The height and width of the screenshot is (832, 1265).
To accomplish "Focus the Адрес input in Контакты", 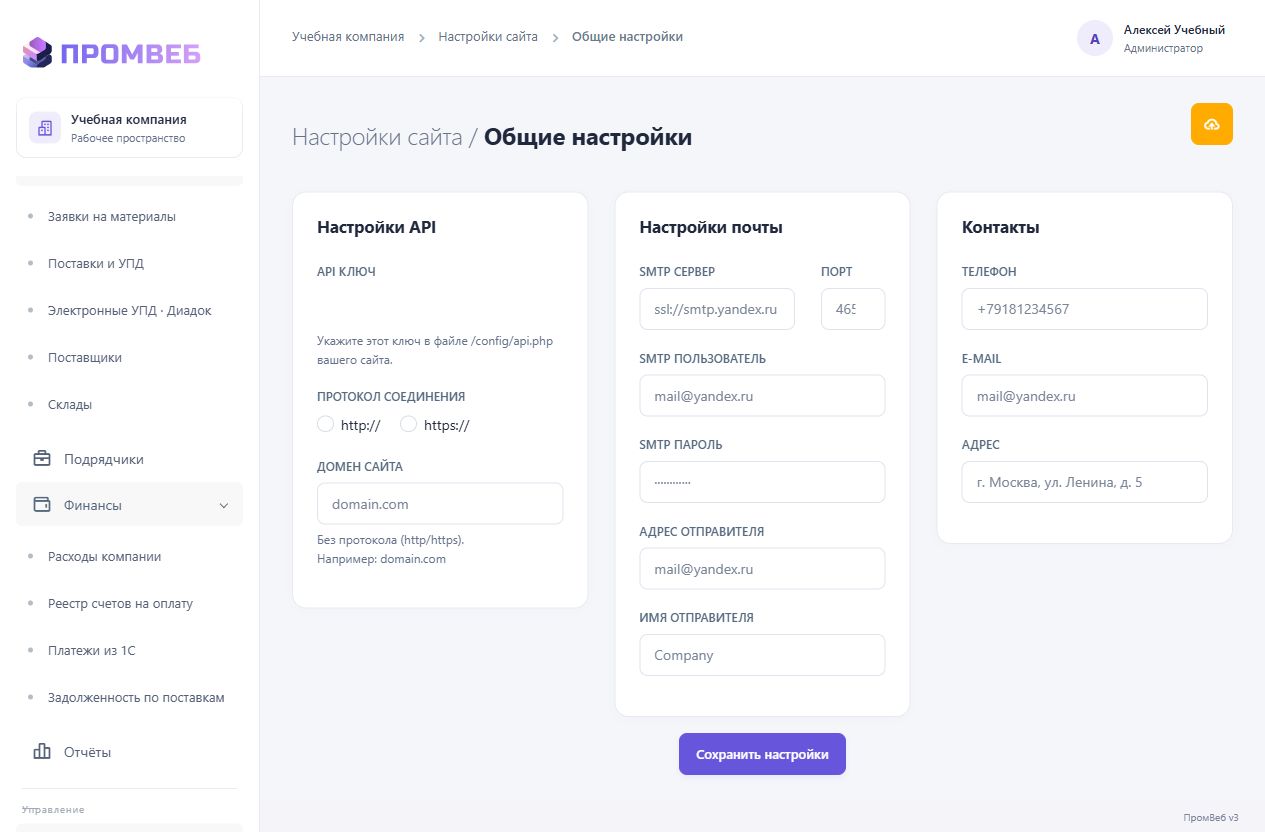I will click(x=1085, y=482).
